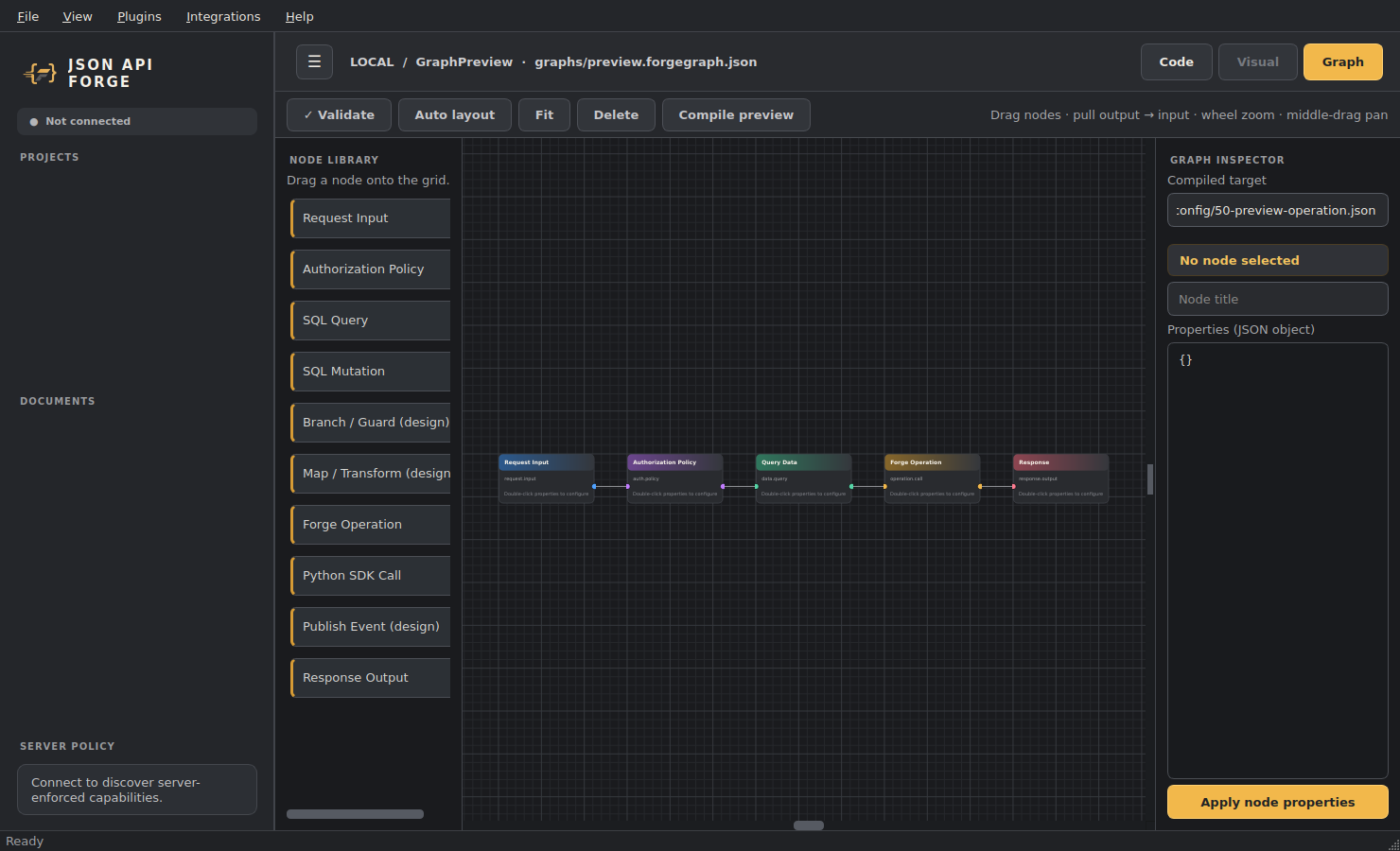Pick Request Input from node library
This screenshot has width=1400, height=851.
[370, 218]
